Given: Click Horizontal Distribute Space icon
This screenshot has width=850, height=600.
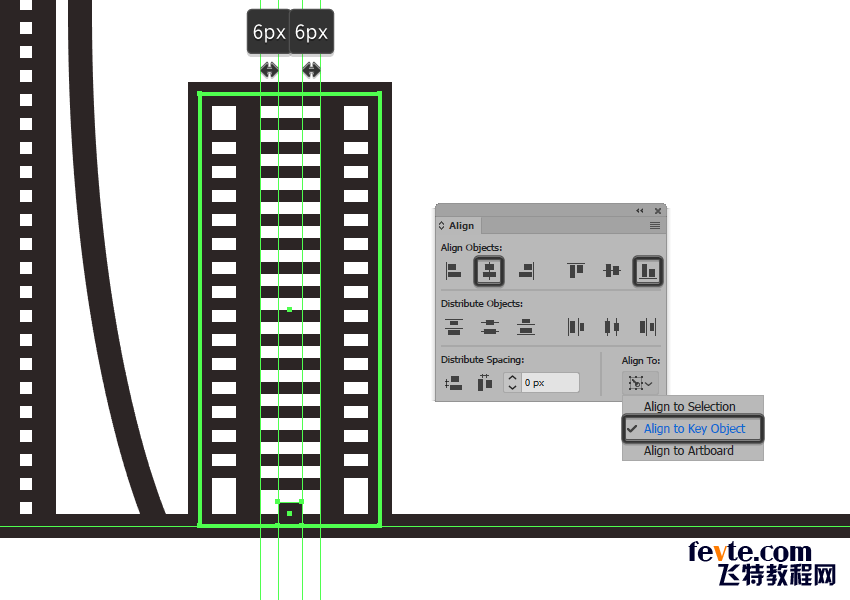Looking at the screenshot, I should click(x=485, y=382).
